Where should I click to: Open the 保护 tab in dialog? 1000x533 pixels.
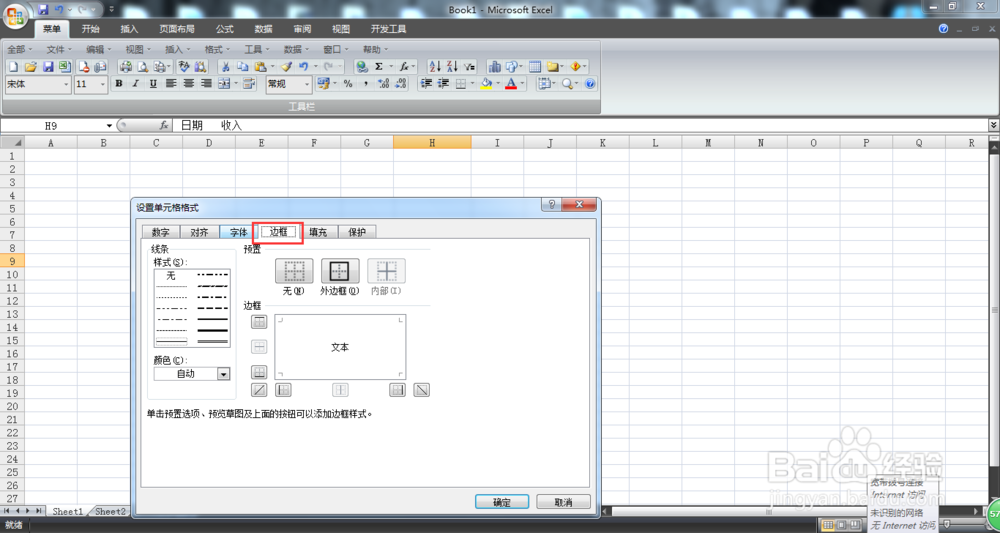point(357,232)
